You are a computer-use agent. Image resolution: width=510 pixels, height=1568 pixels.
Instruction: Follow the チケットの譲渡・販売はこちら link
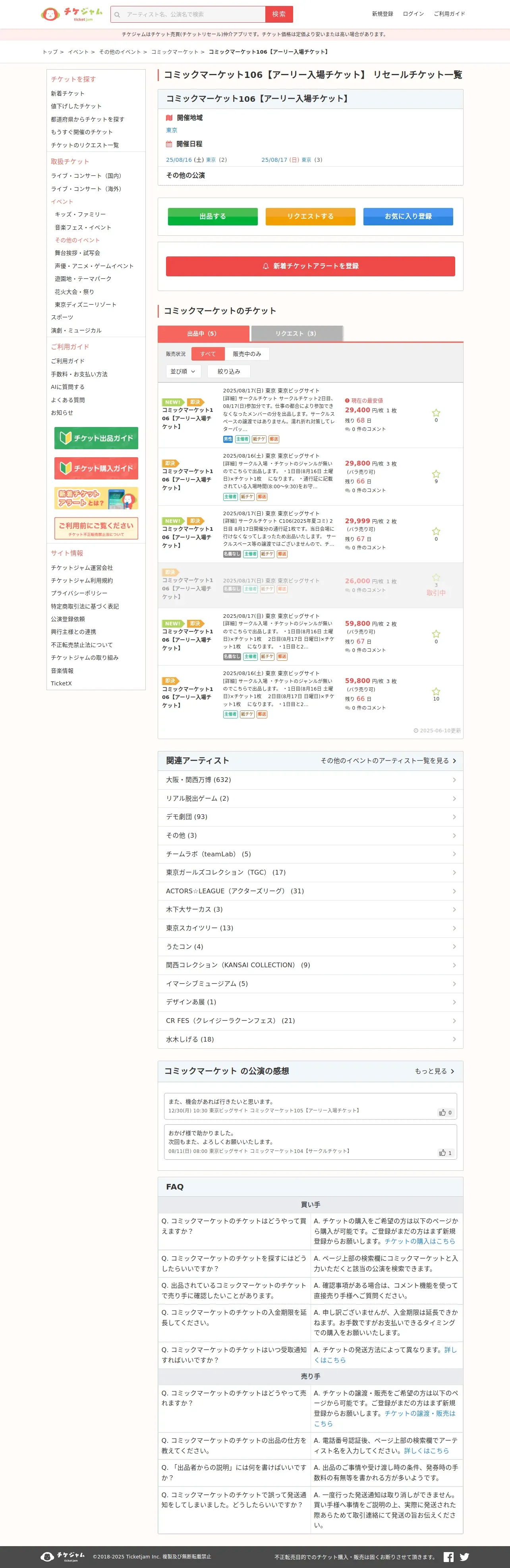pos(385,1418)
